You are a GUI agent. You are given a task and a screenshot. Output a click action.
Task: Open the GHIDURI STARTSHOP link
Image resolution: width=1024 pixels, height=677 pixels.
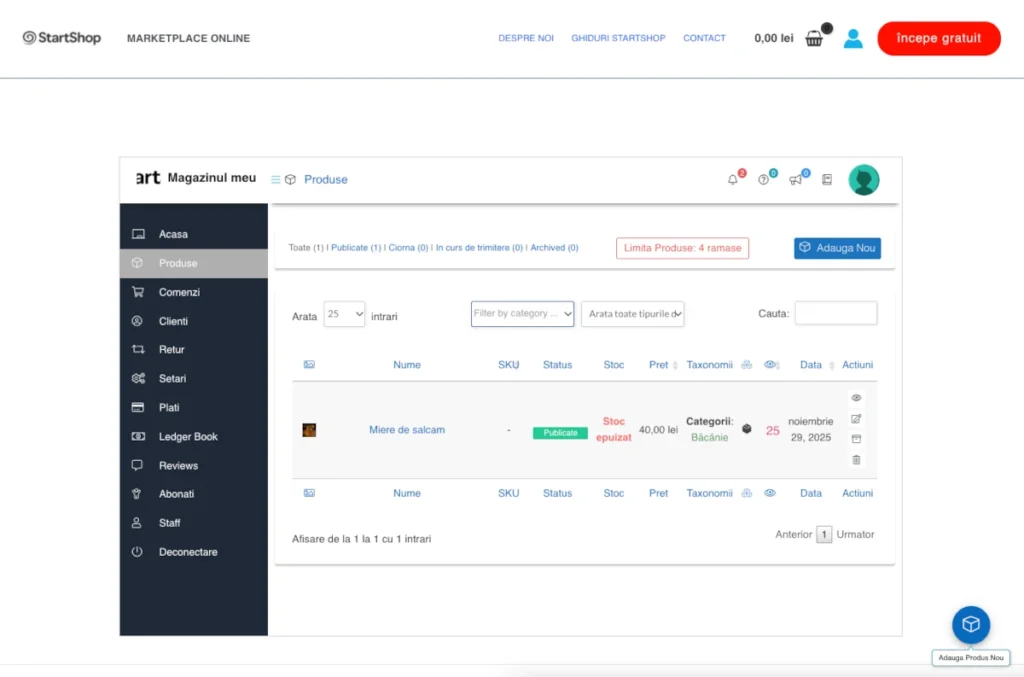point(618,39)
